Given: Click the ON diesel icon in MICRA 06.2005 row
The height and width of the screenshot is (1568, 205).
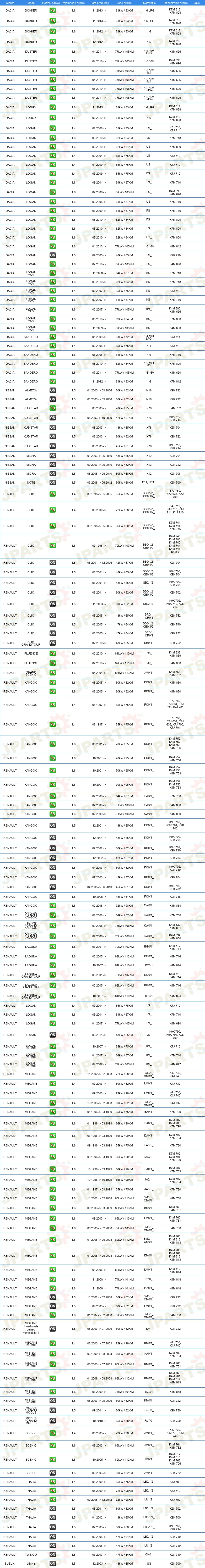Looking at the screenshot, I should click(52, 474).
